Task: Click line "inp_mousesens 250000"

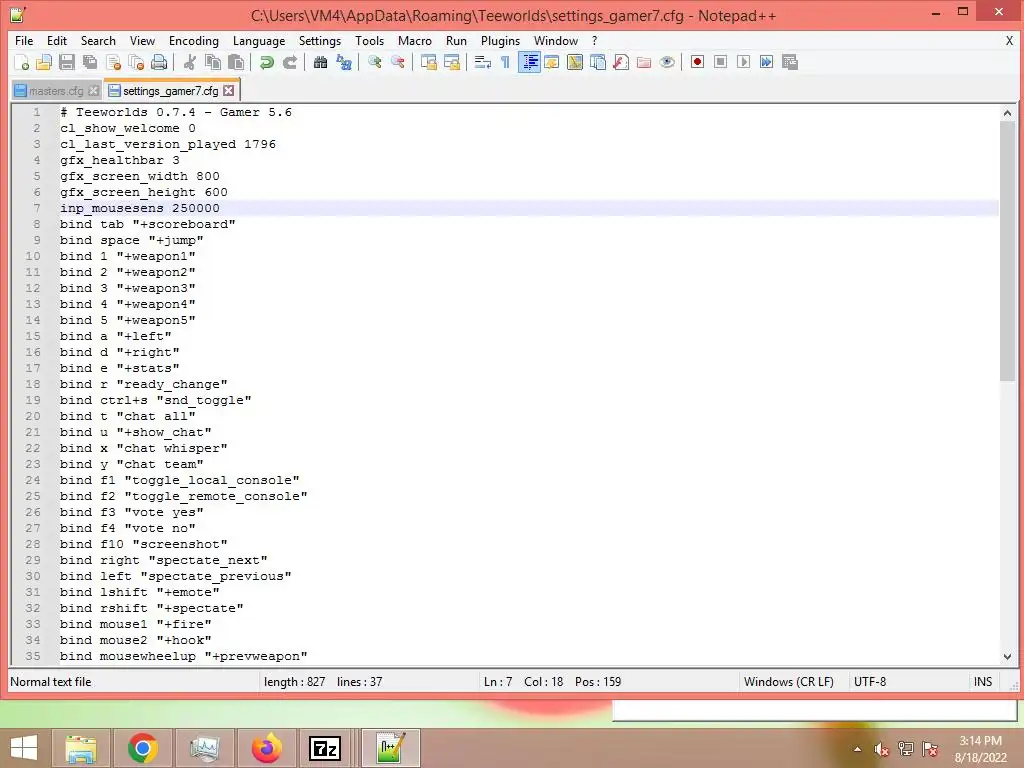Action: (x=140, y=208)
